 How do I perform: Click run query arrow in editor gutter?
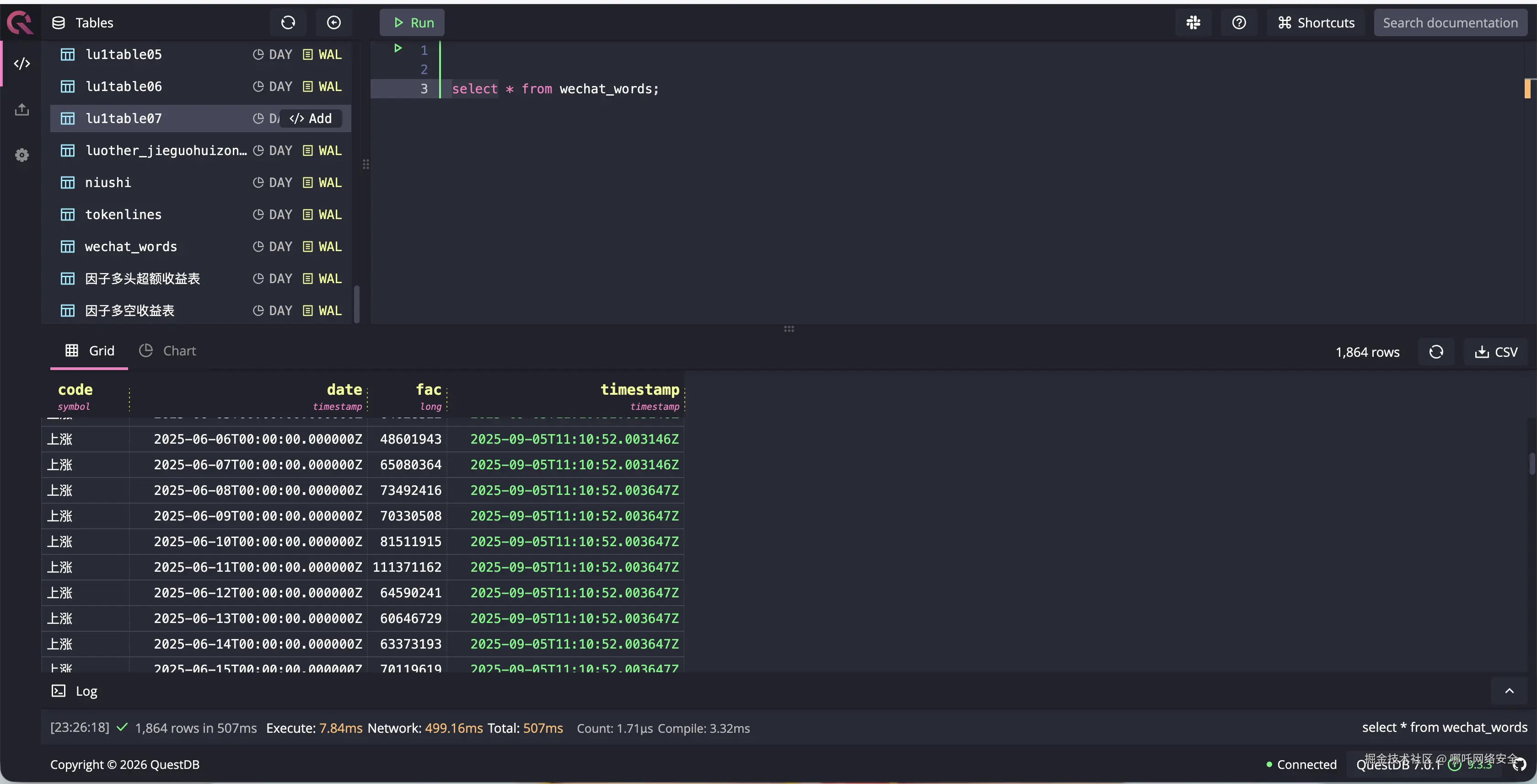(x=398, y=48)
